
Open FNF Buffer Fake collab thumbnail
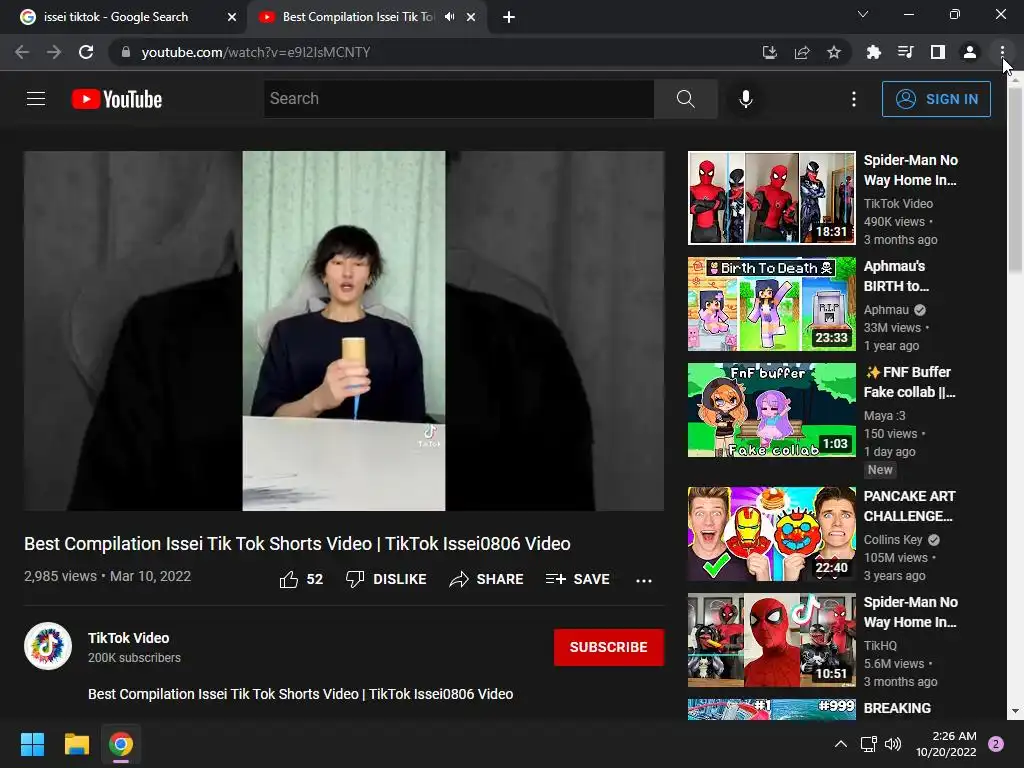pyautogui.click(x=771, y=410)
